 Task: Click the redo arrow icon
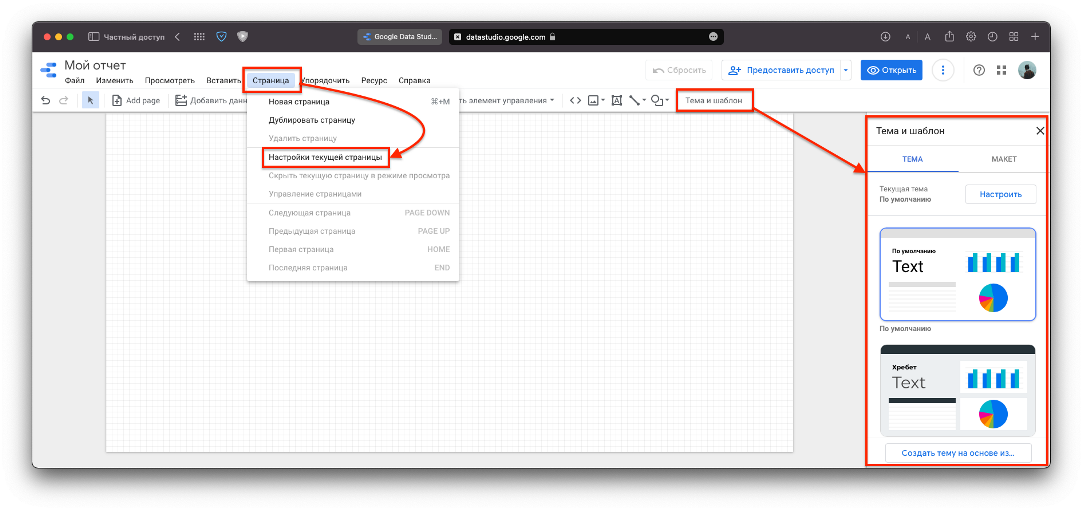click(63, 101)
